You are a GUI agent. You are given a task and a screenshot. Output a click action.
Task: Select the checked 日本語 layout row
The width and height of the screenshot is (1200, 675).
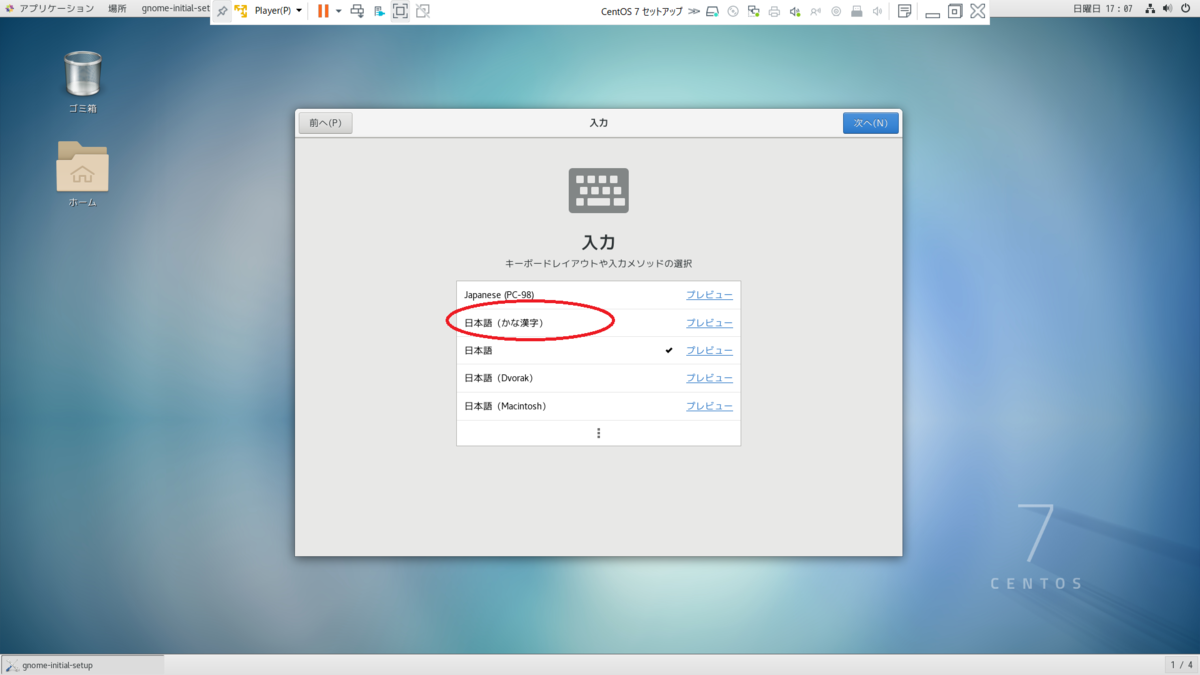point(598,351)
